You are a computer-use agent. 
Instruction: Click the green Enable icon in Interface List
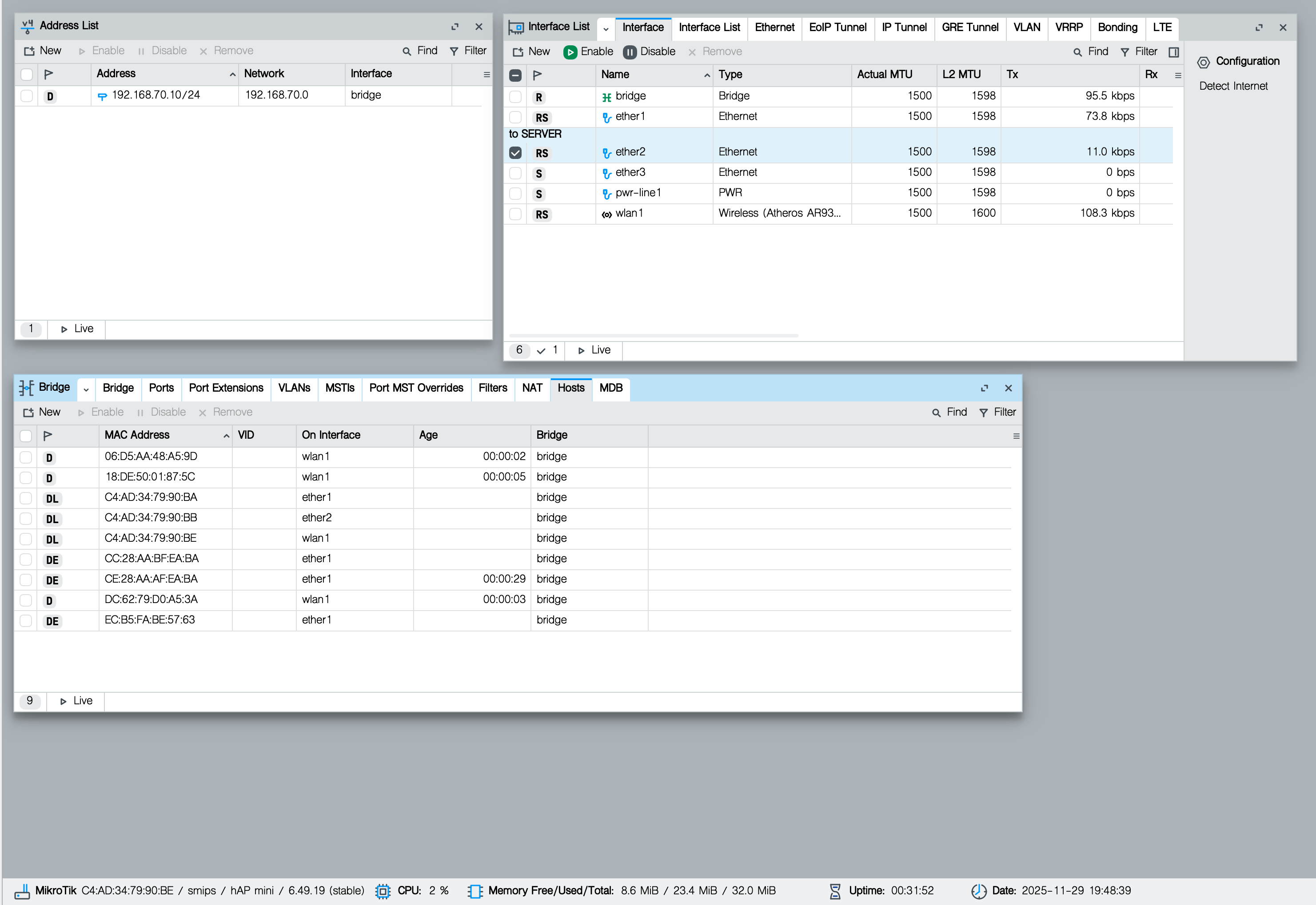570,52
